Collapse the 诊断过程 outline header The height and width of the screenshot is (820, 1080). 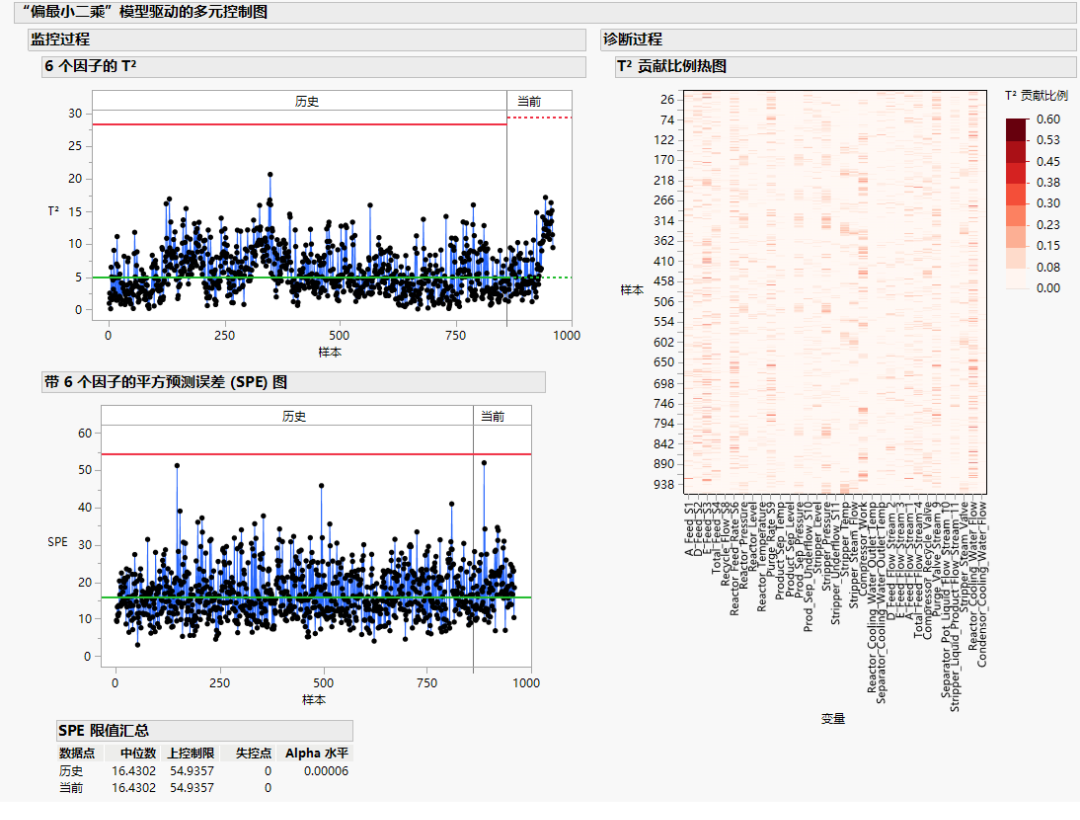click(838, 39)
